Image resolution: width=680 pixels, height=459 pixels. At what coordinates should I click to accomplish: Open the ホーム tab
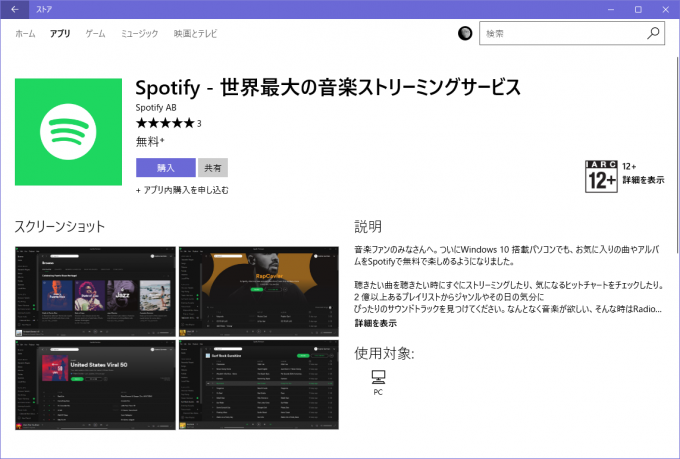coord(25,33)
